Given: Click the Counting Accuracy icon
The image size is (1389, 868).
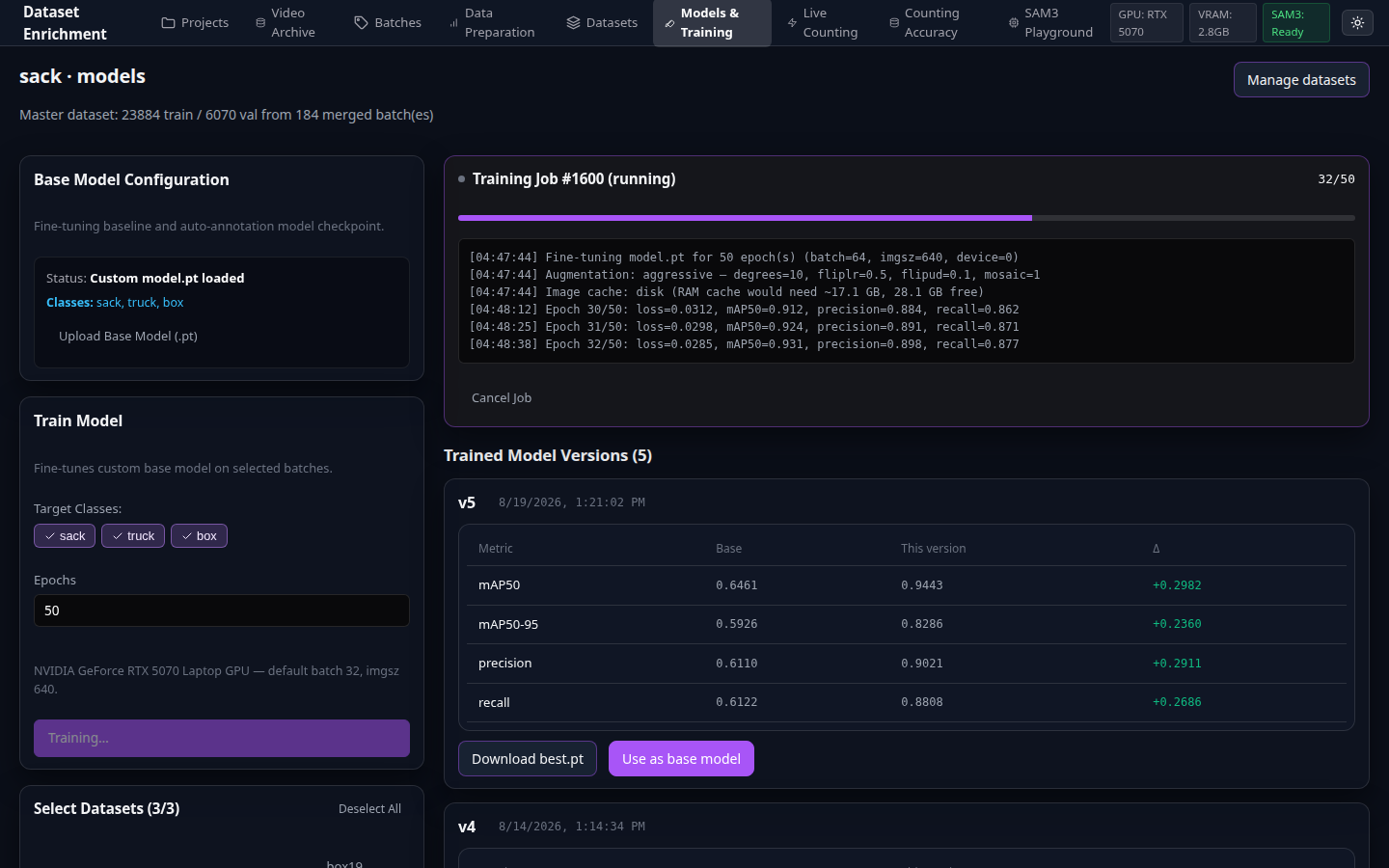Looking at the screenshot, I should tap(894, 23).
